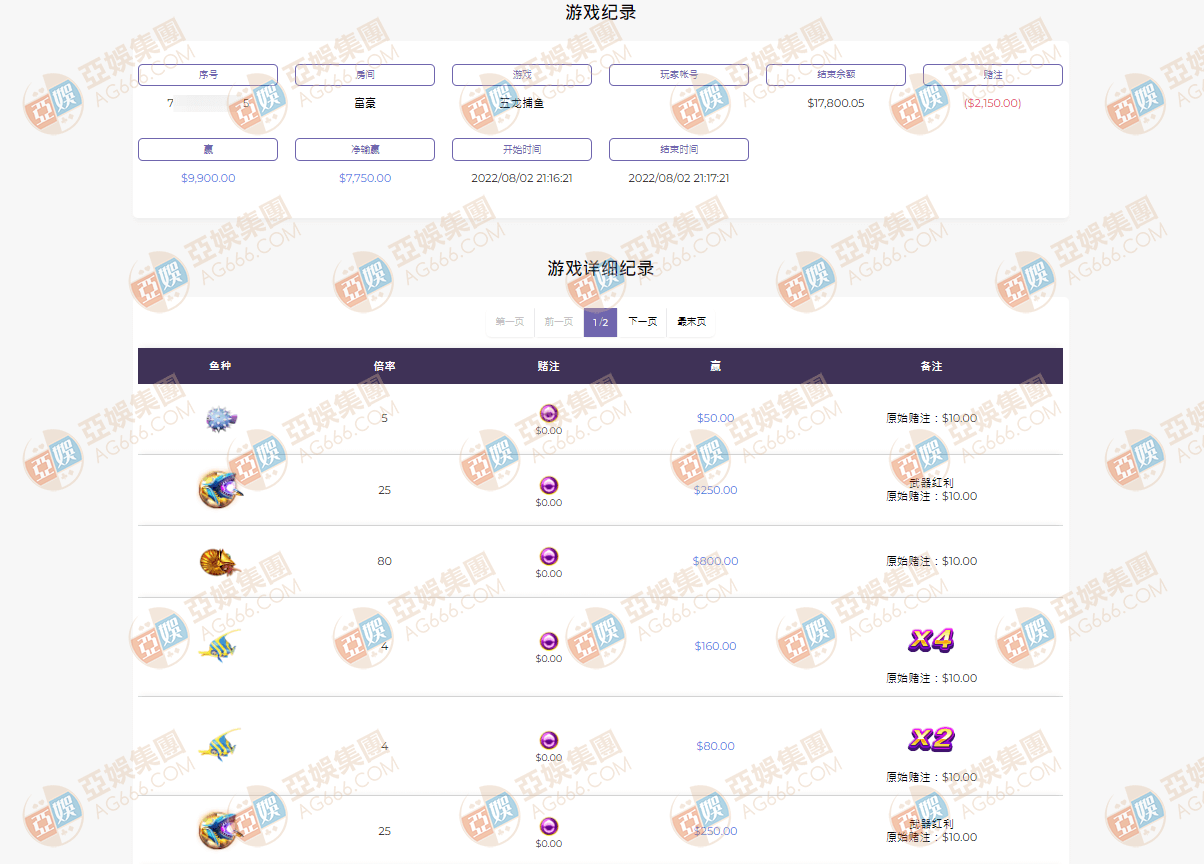Click the purple coin icon in the $800.00 row

point(548,556)
